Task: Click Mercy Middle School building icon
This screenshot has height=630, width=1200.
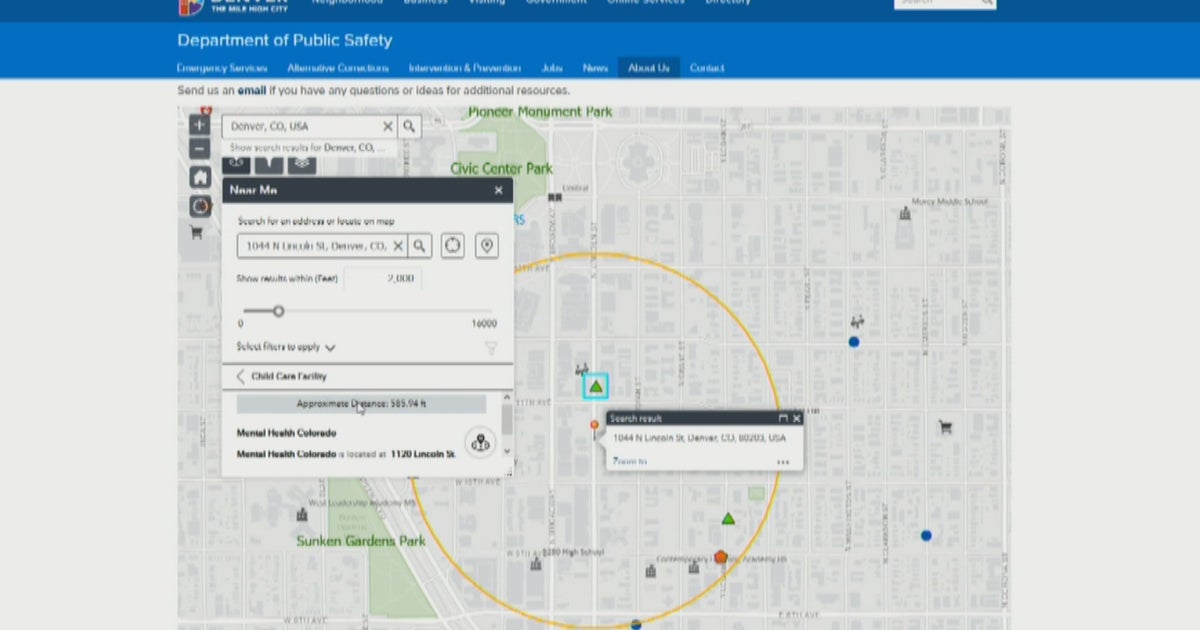Action: click(x=906, y=213)
